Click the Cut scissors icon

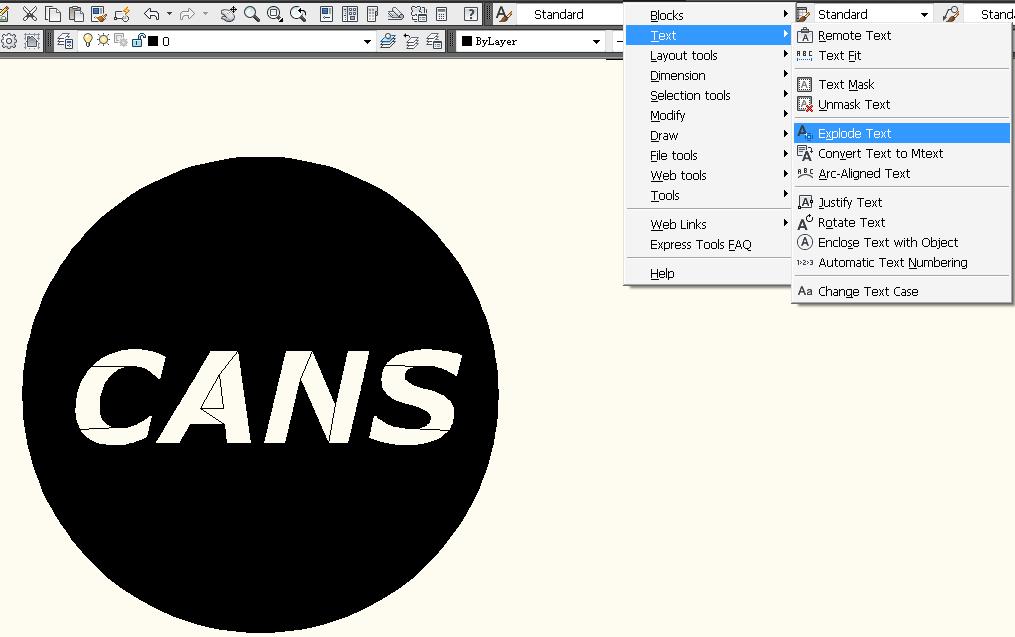[x=29, y=14]
